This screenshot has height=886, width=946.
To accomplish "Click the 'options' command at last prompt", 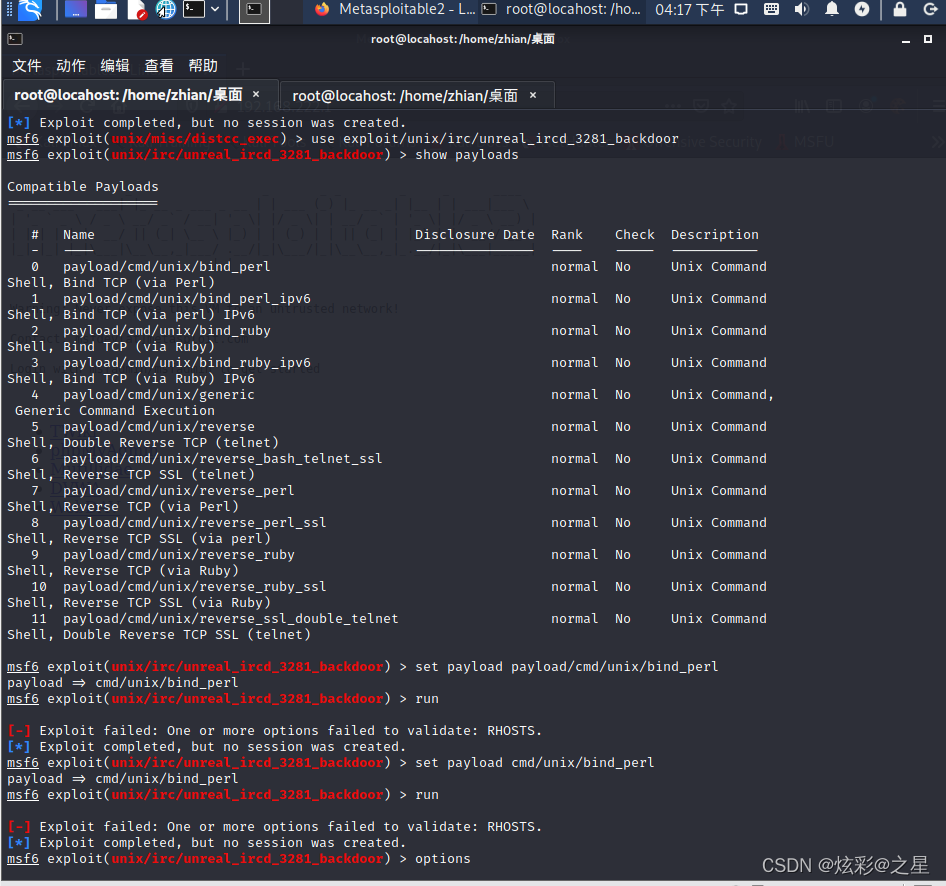I will (443, 858).
